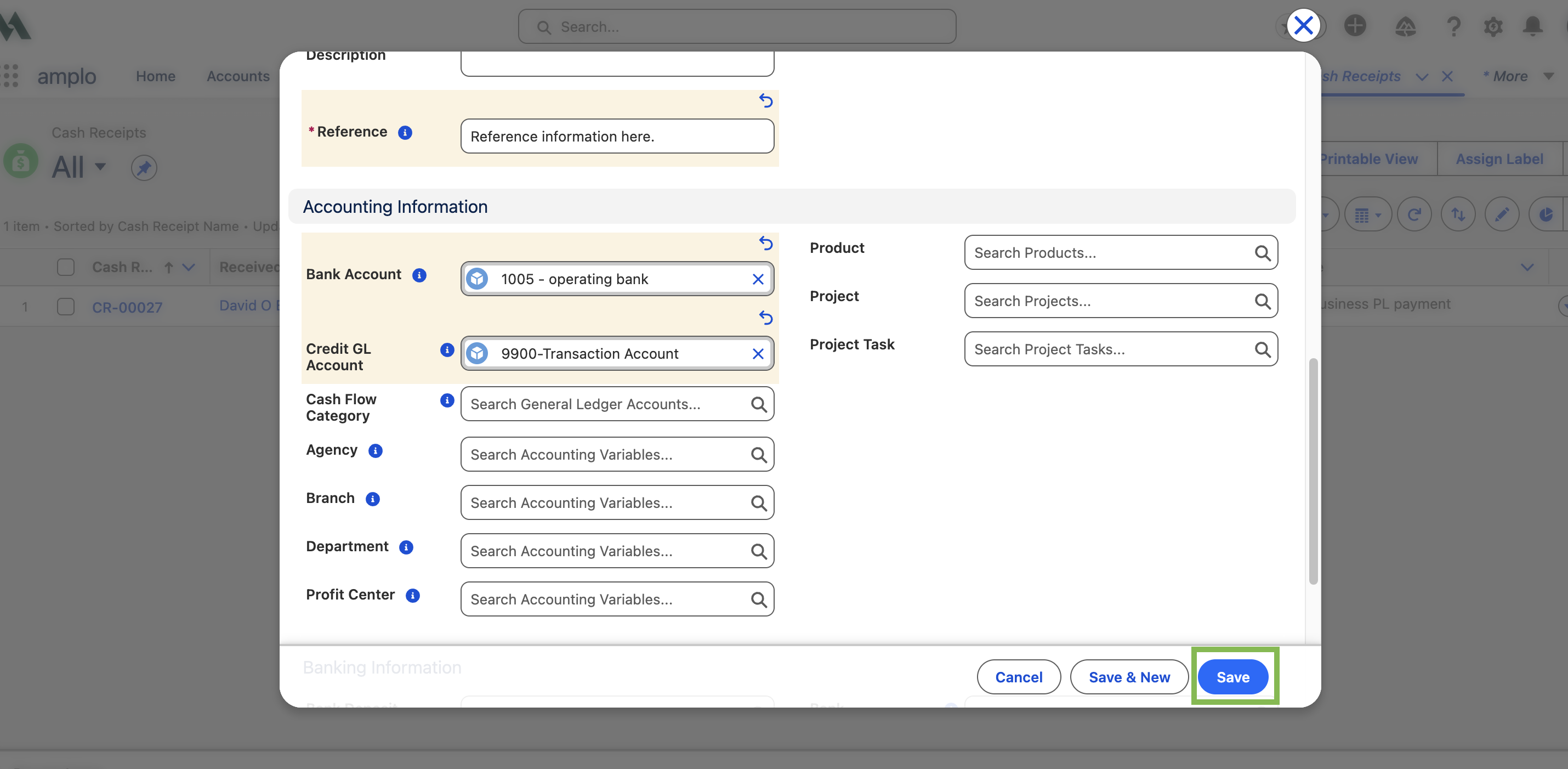Click the modal vertical scrollbar
The height and width of the screenshot is (769, 1568).
(1313, 471)
